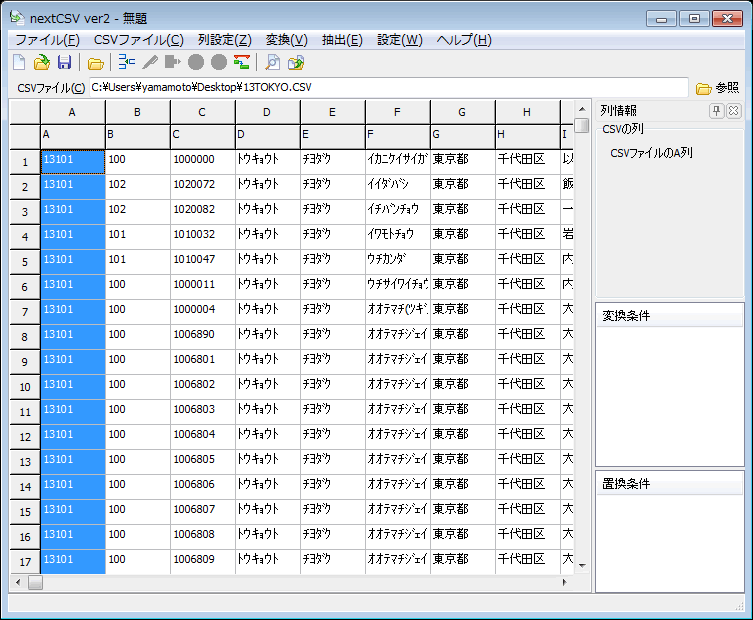The image size is (753, 620).
Task: Close the 列情報 side panel
Action: tap(733, 111)
